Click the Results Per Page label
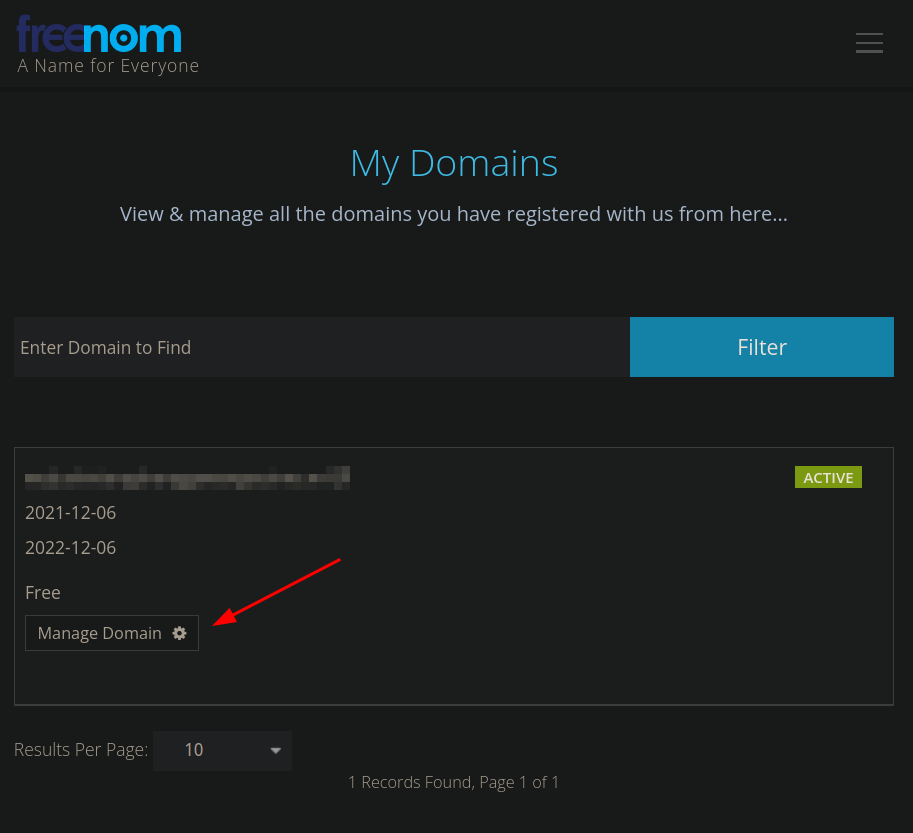 [x=81, y=750]
